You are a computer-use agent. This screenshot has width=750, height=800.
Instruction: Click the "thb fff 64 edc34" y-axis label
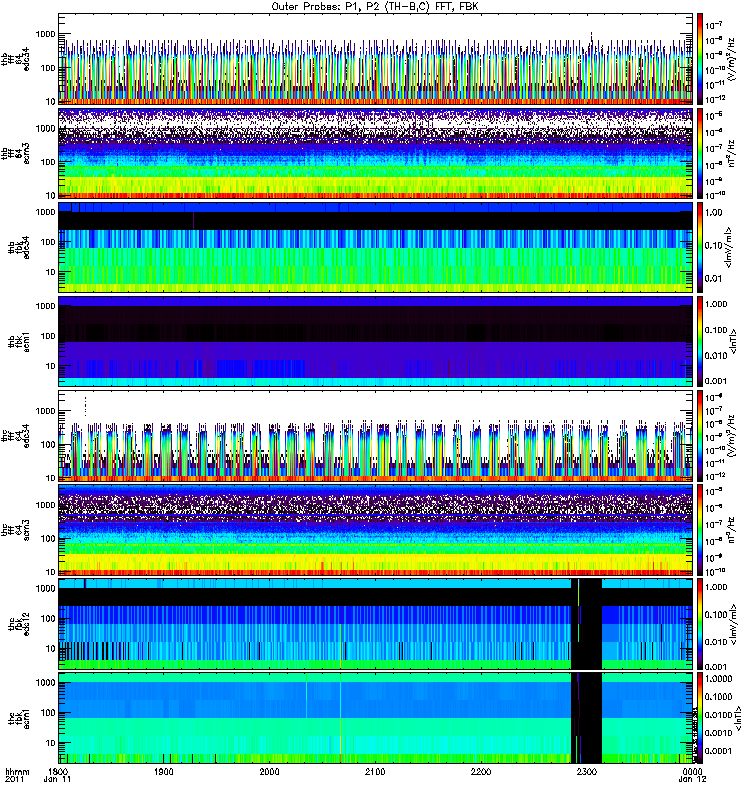click(x=16, y=59)
